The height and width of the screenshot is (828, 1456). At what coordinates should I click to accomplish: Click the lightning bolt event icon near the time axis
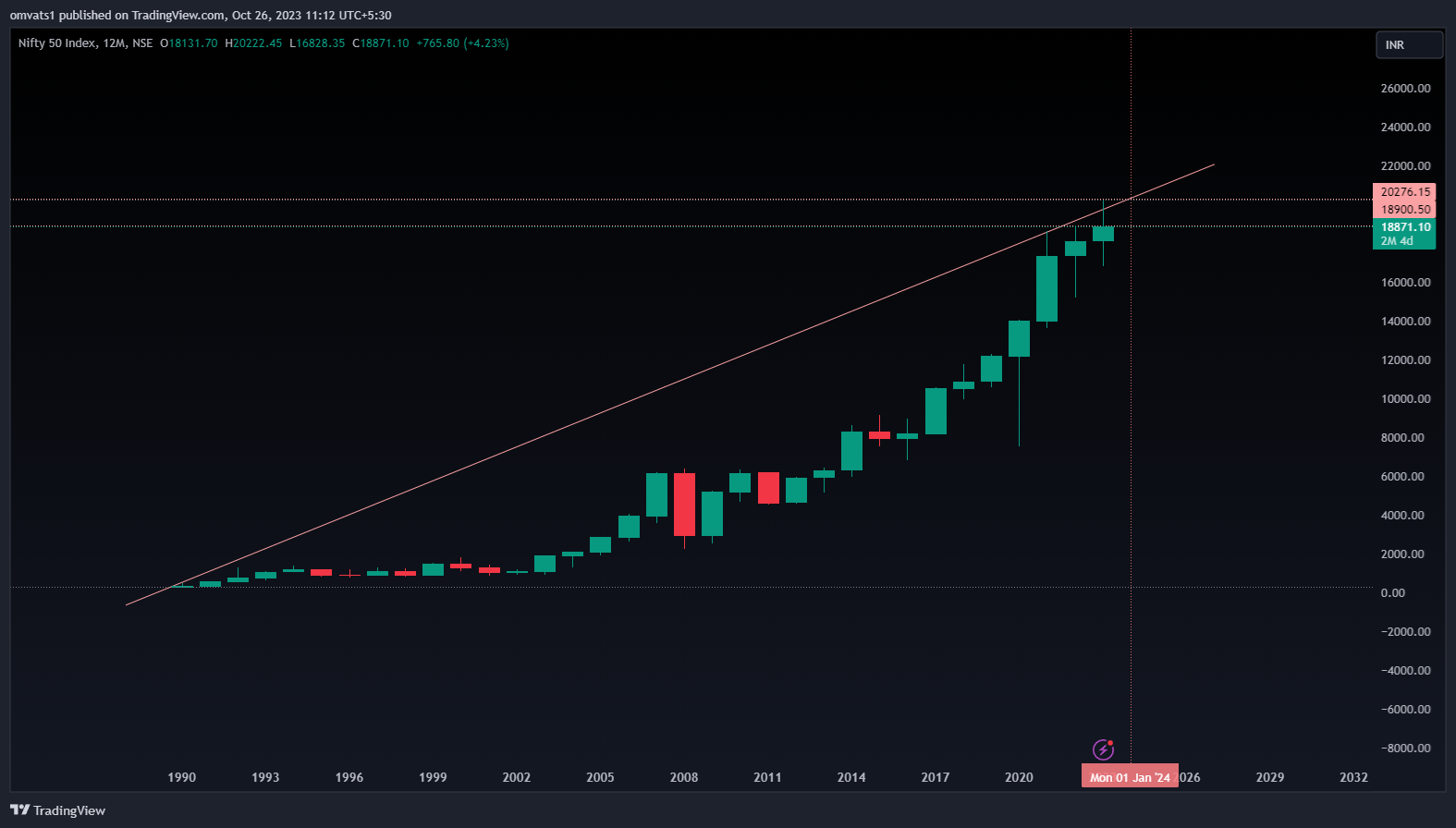pos(1103,749)
